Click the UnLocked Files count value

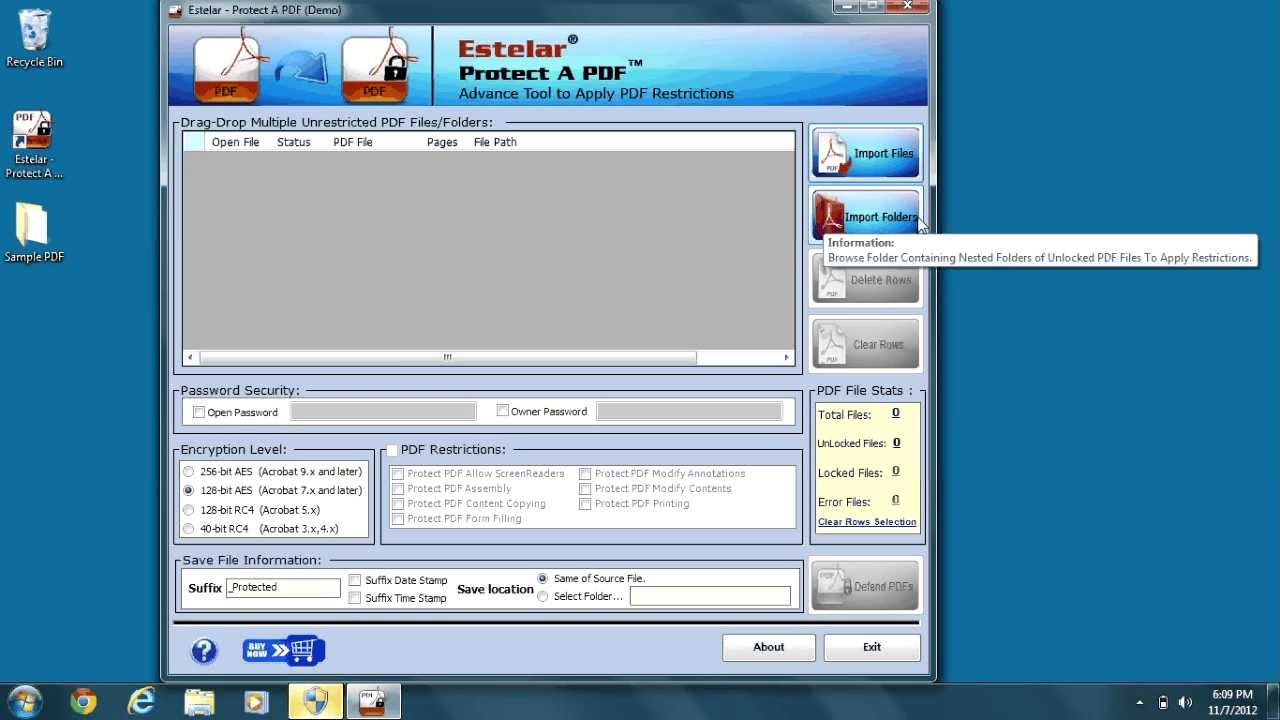click(x=897, y=442)
